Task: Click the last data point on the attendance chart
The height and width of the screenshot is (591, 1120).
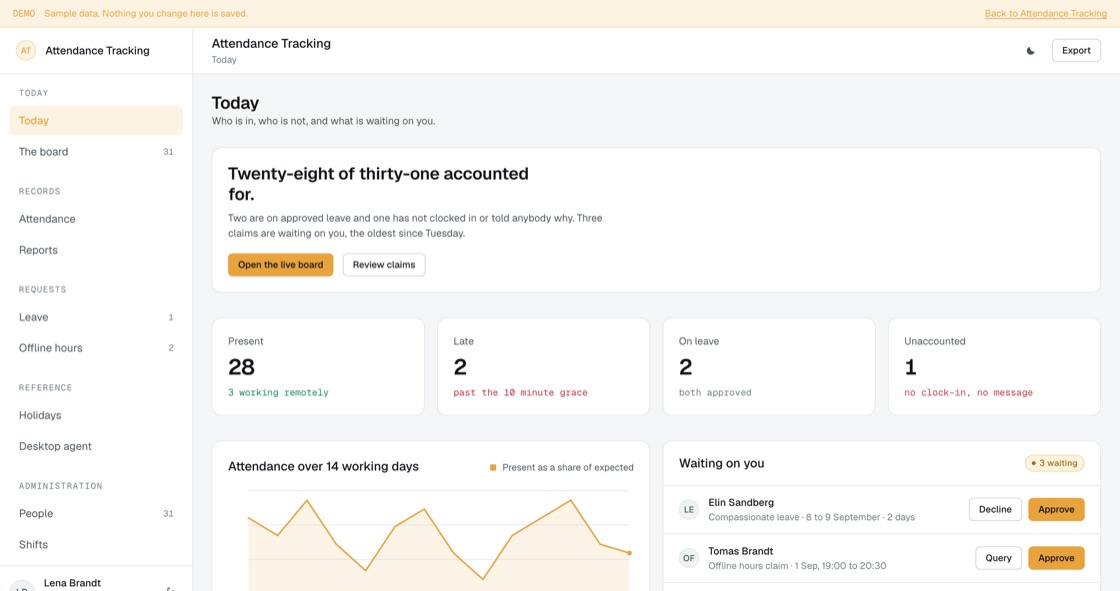Action: coord(629,552)
